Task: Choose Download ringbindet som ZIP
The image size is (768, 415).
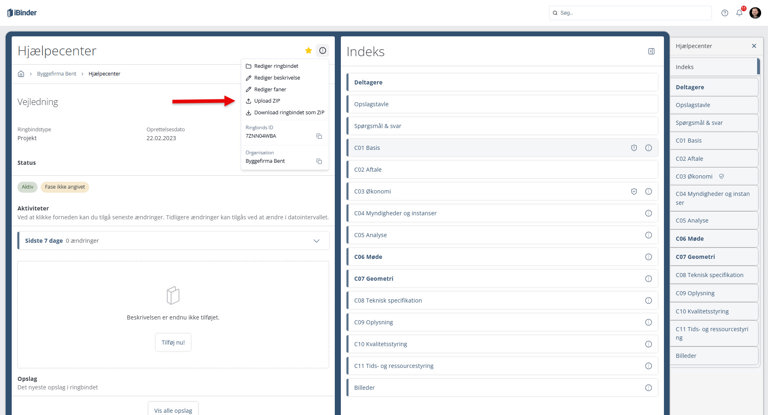Action: [x=288, y=113]
